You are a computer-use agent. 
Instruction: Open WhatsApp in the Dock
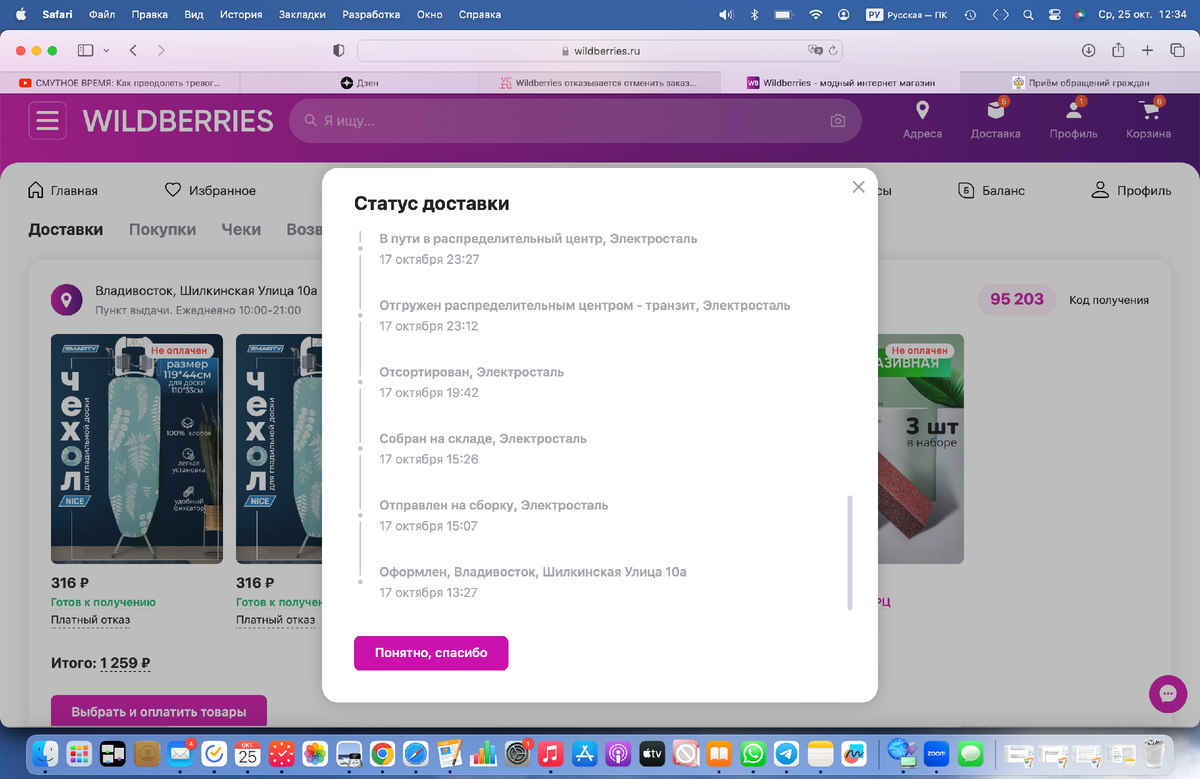coord(753,753)
